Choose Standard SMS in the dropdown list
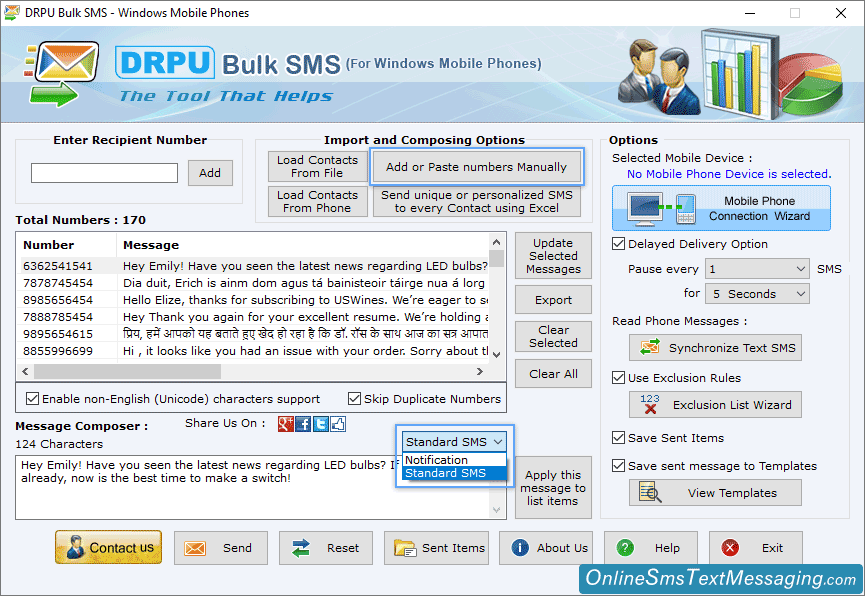Viewport: 865px width, 596px height. 454,473
